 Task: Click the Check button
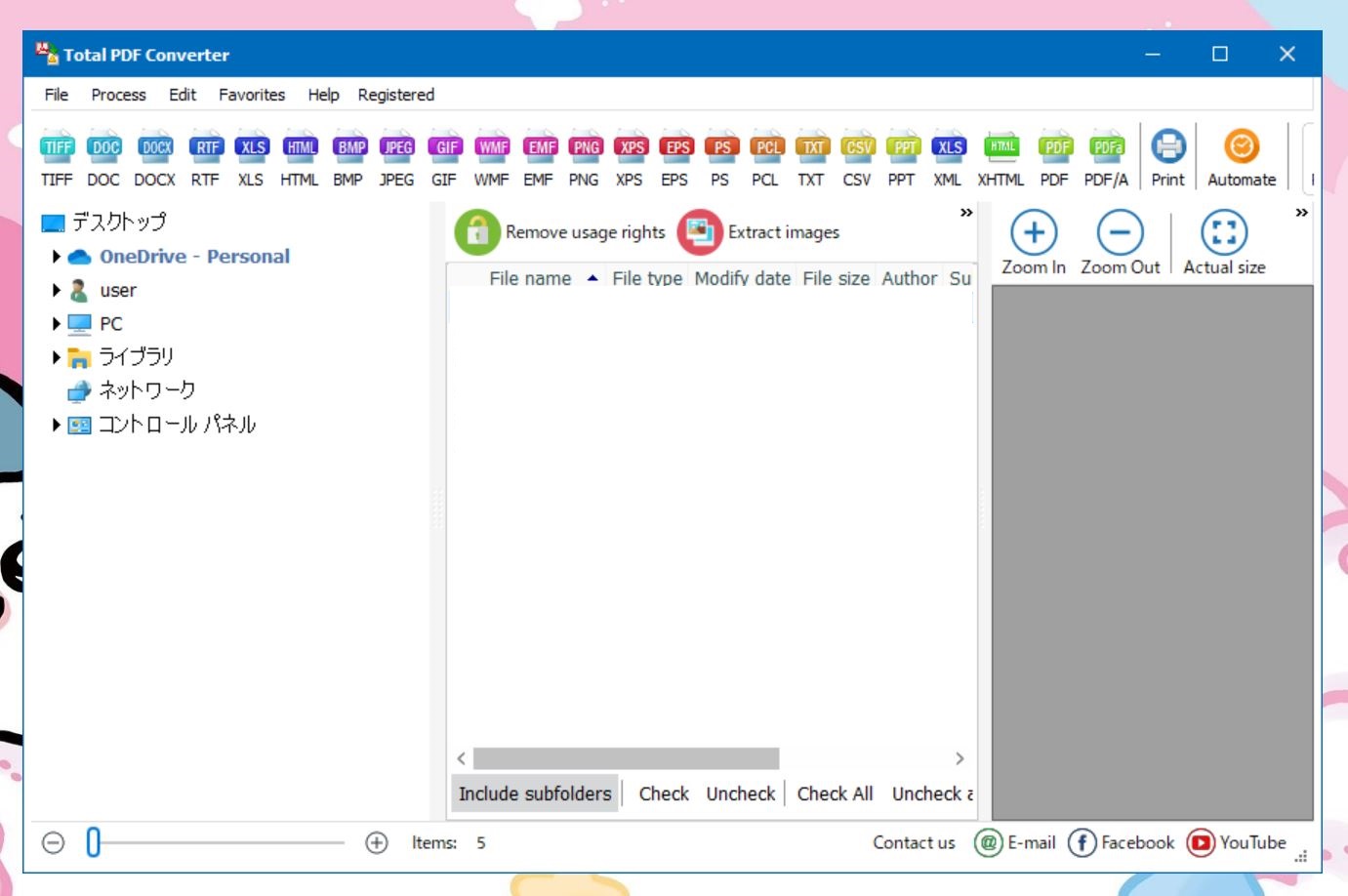pos(664,794)
